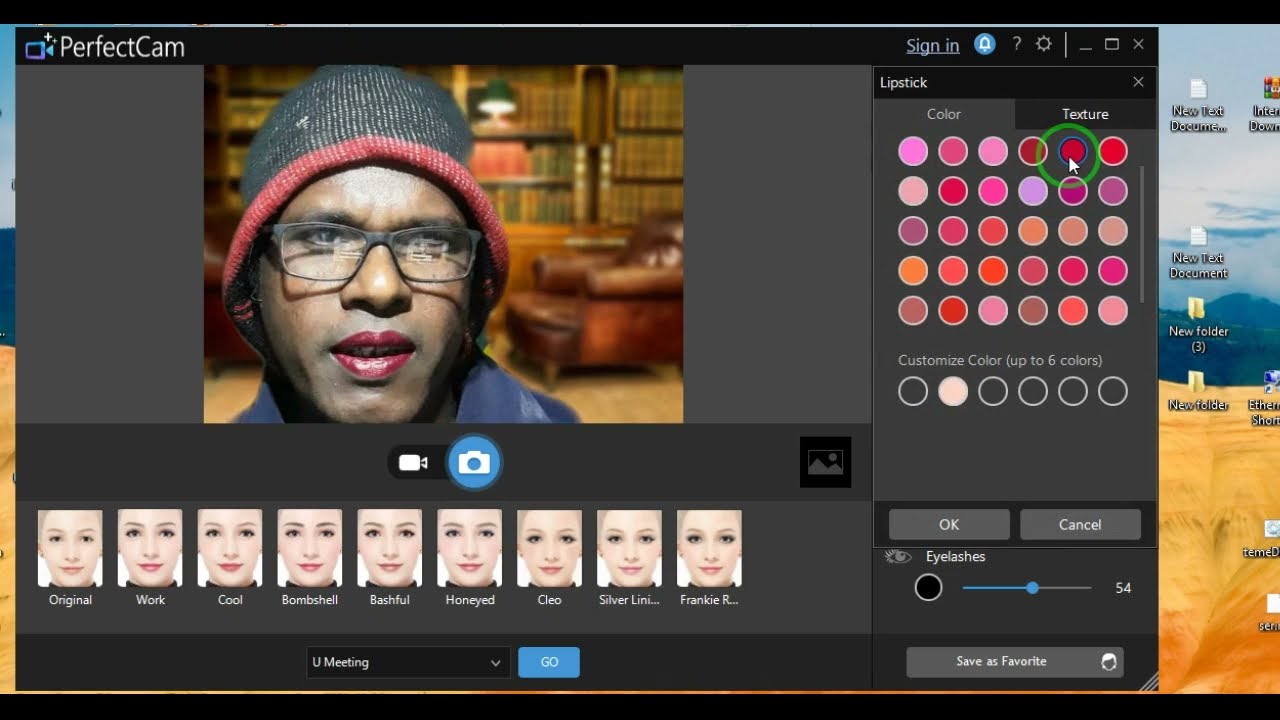Image resolution: width=1280 pixels, height=720 pixels.
Task: Select the Color tab
Action: click(943, 114)
